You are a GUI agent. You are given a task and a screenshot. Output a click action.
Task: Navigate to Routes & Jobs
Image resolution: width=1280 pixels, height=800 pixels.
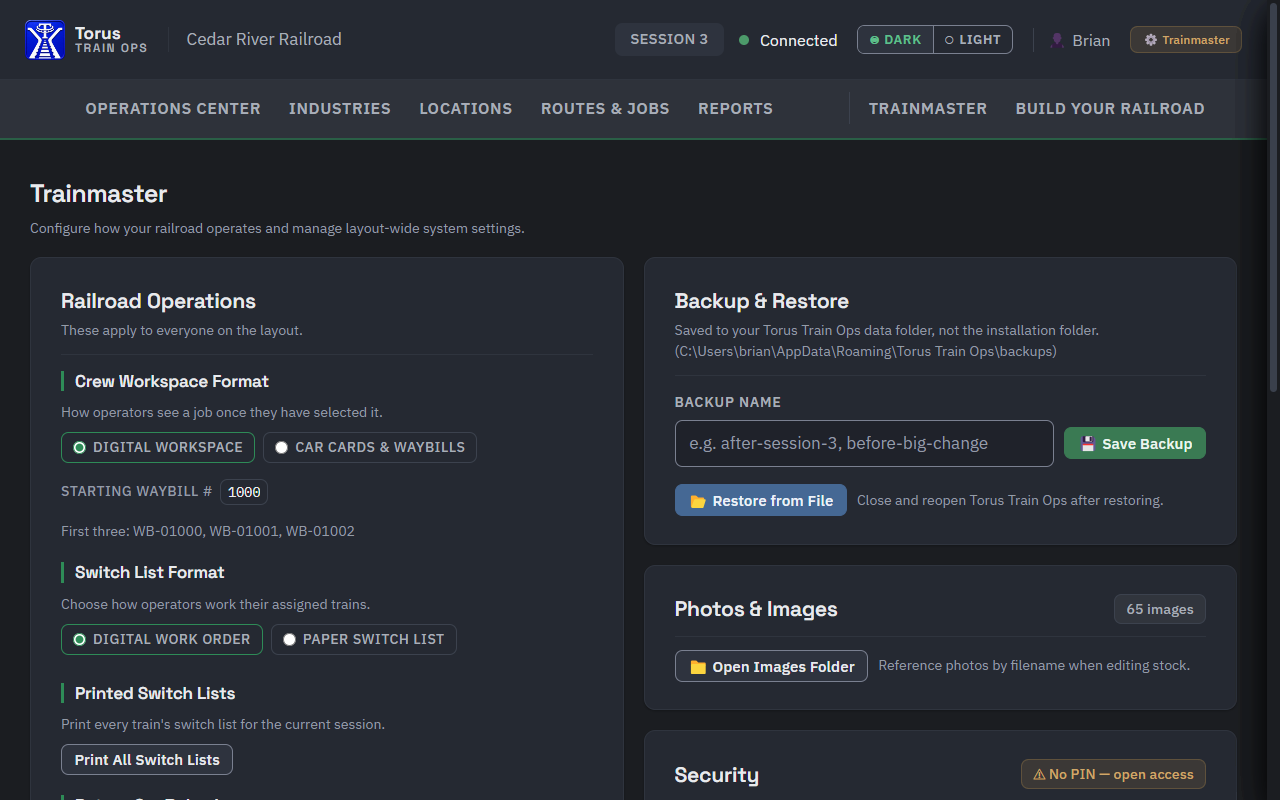tap(605, 109)
